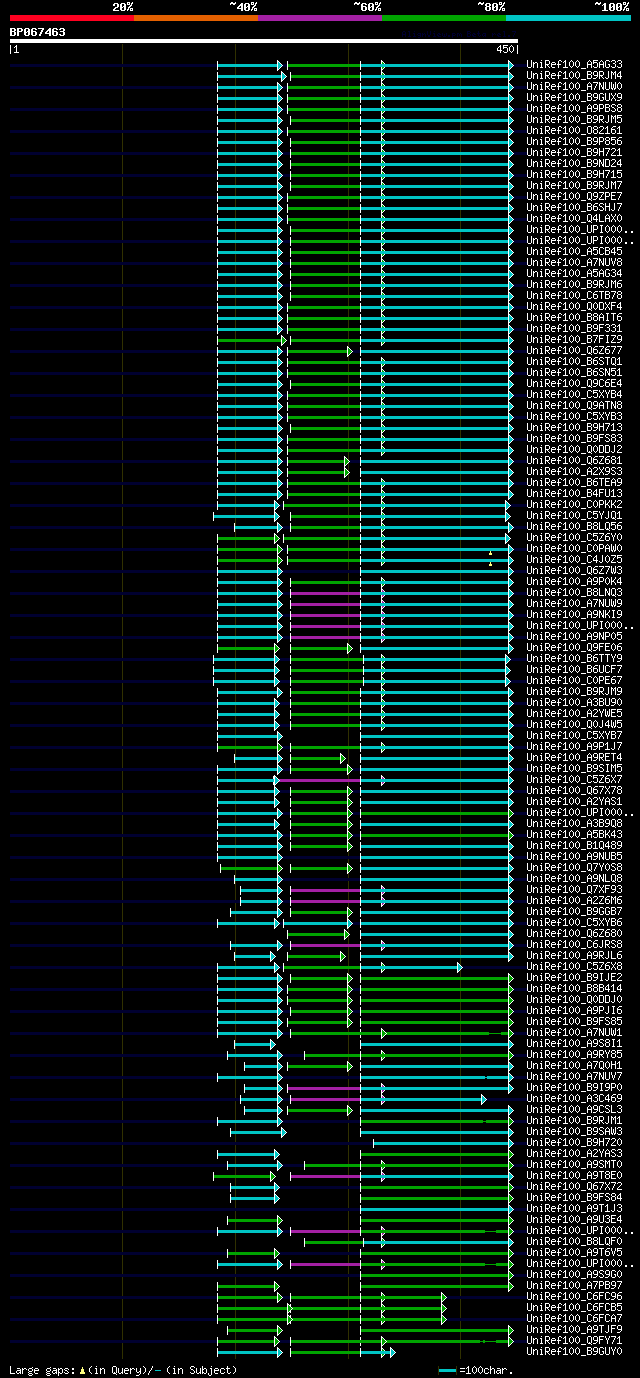
Task: Select the label 'UniRef100_A5BK43'
Action: coord(574,834)
